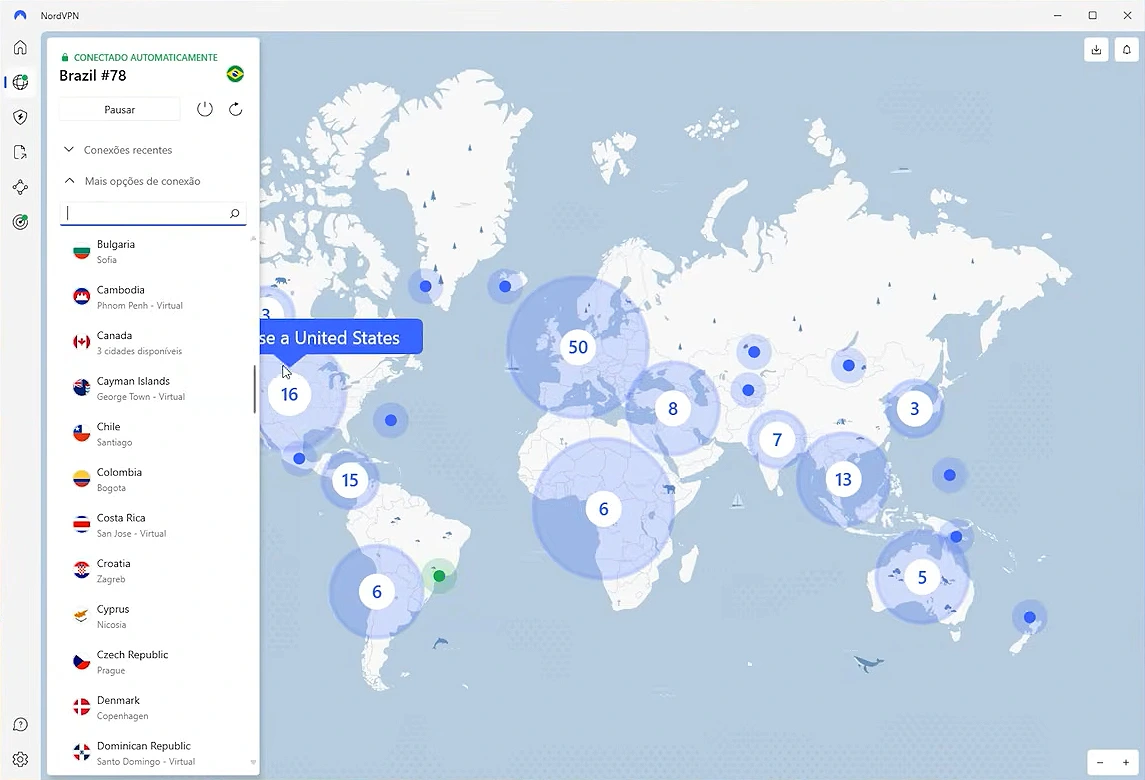
Task: Click the Mongolia server dot
Action: point(849,365)
